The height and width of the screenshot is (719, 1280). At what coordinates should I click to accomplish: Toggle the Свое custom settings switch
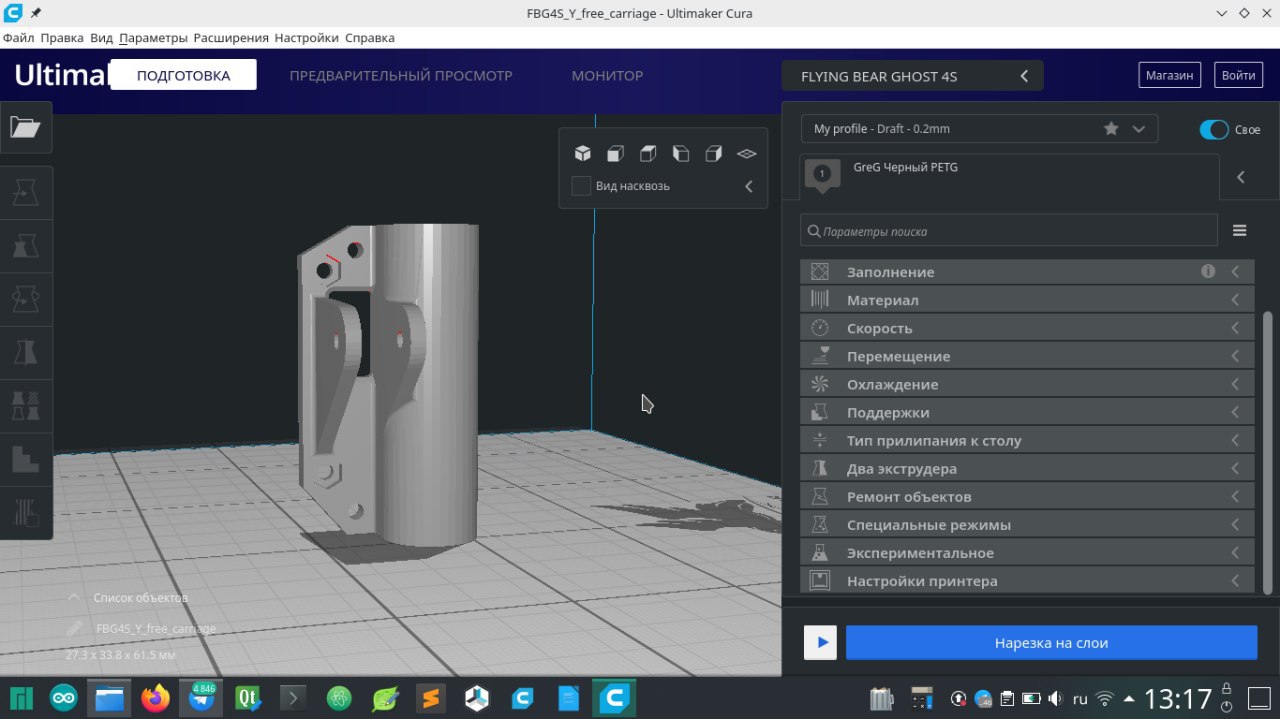click(x=1214, y=130)
